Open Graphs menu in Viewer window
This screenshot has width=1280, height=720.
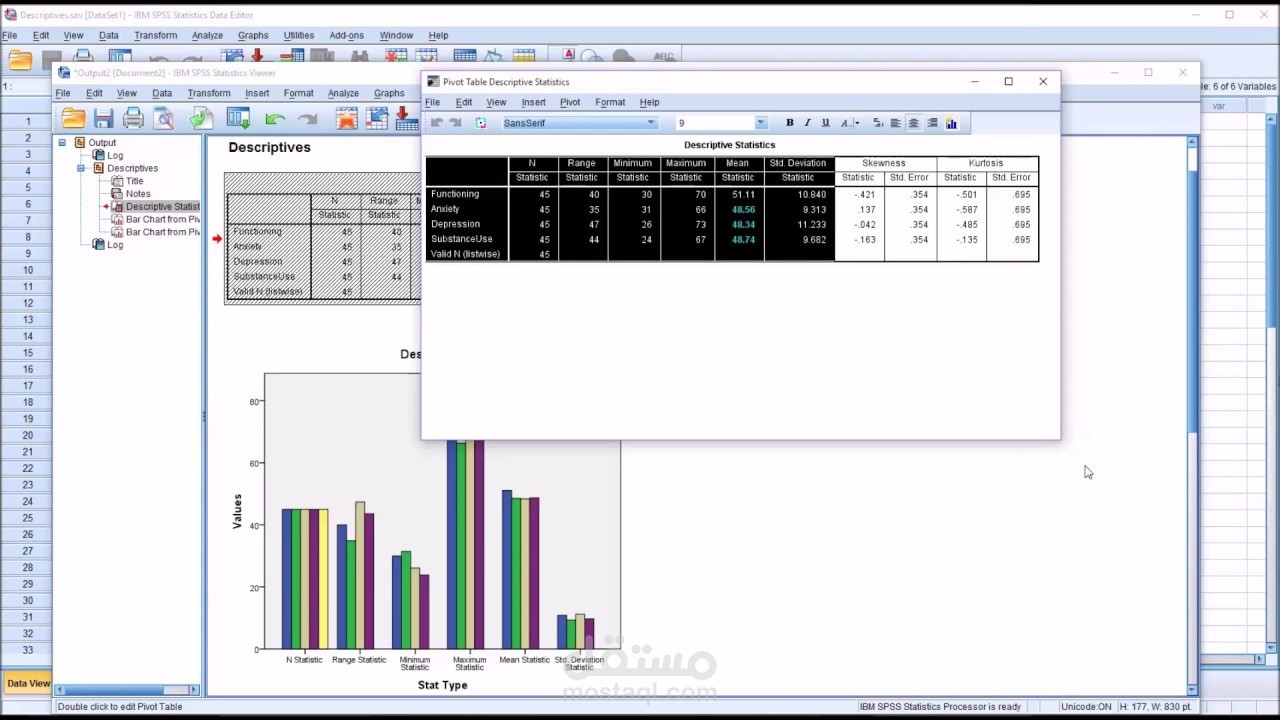(389, 93)
